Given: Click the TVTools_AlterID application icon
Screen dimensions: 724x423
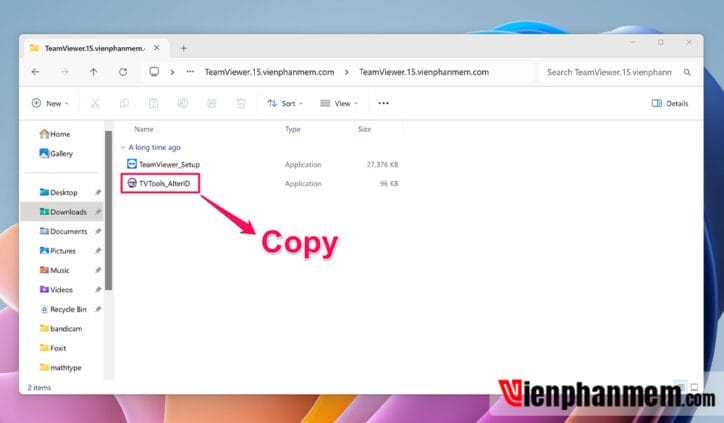Looking at the screenshot, I should tap(132, 183).
